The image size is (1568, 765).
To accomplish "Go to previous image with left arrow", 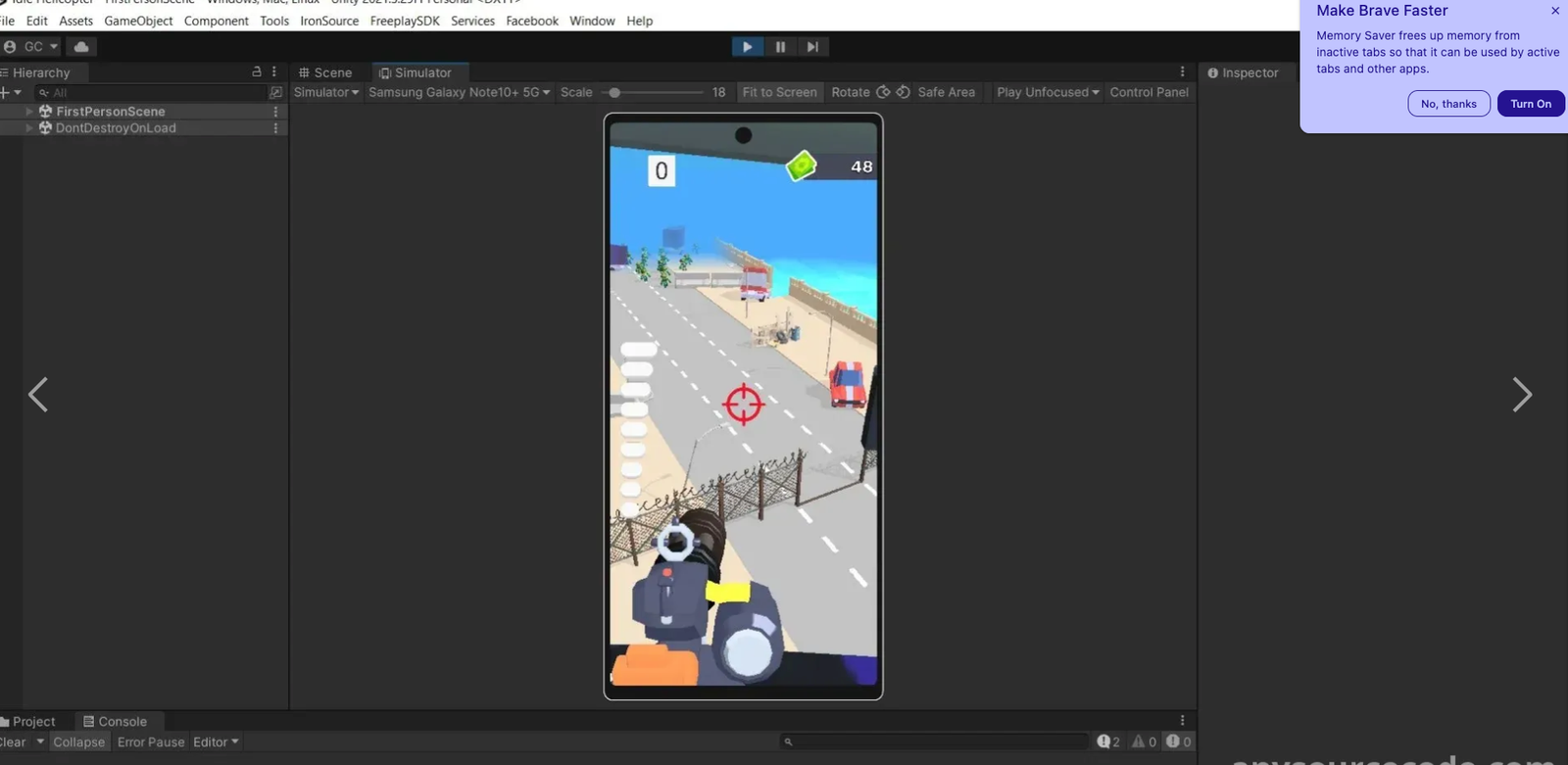I will tap(38, 395).
